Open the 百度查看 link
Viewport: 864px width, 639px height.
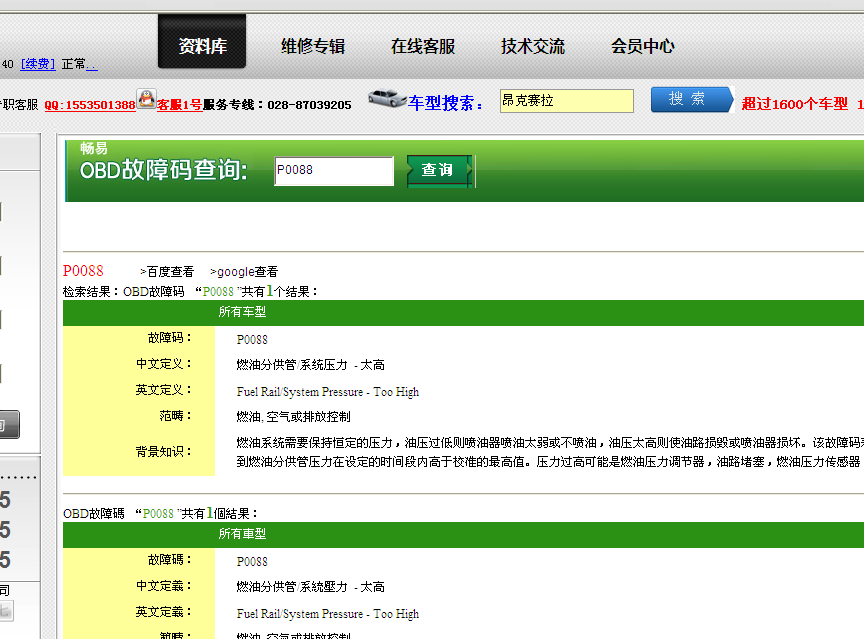[167, 272]
